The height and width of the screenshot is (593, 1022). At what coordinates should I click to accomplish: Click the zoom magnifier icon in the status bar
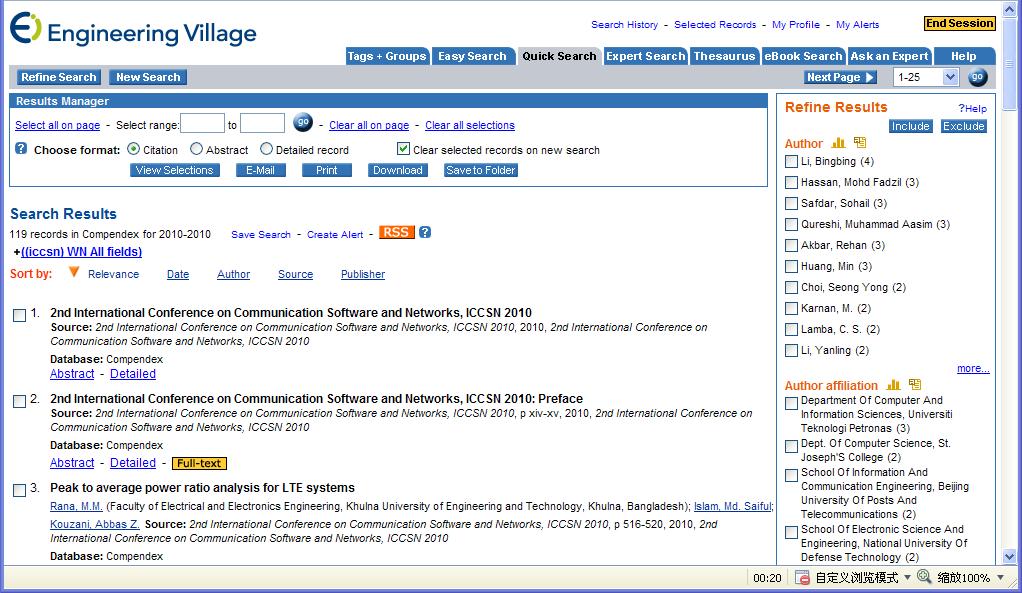pos(924,577)
